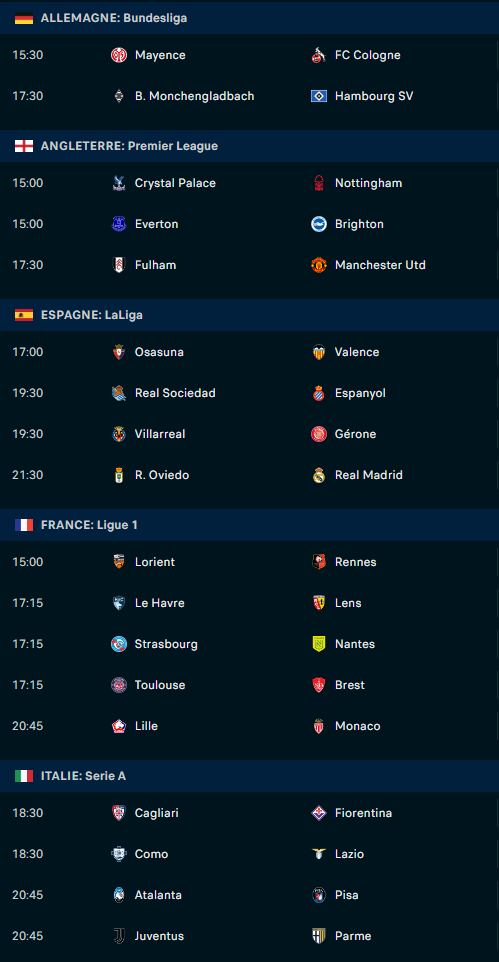Open the FRANCE: Ligue 1 header
This screenshot has height=962, width=499.
pos(249,525)
